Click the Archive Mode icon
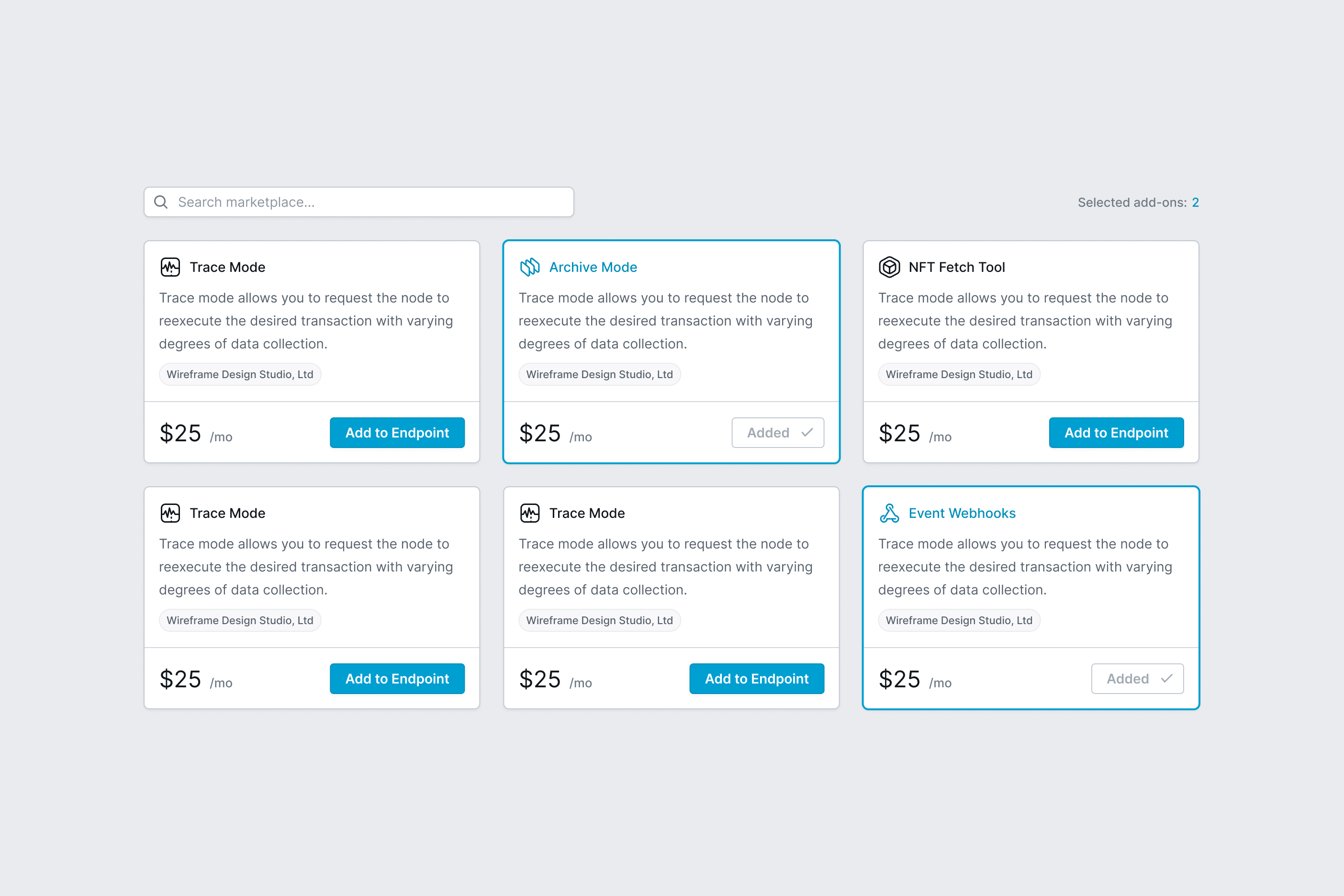The image size is (1344, 896). [530, 267]
